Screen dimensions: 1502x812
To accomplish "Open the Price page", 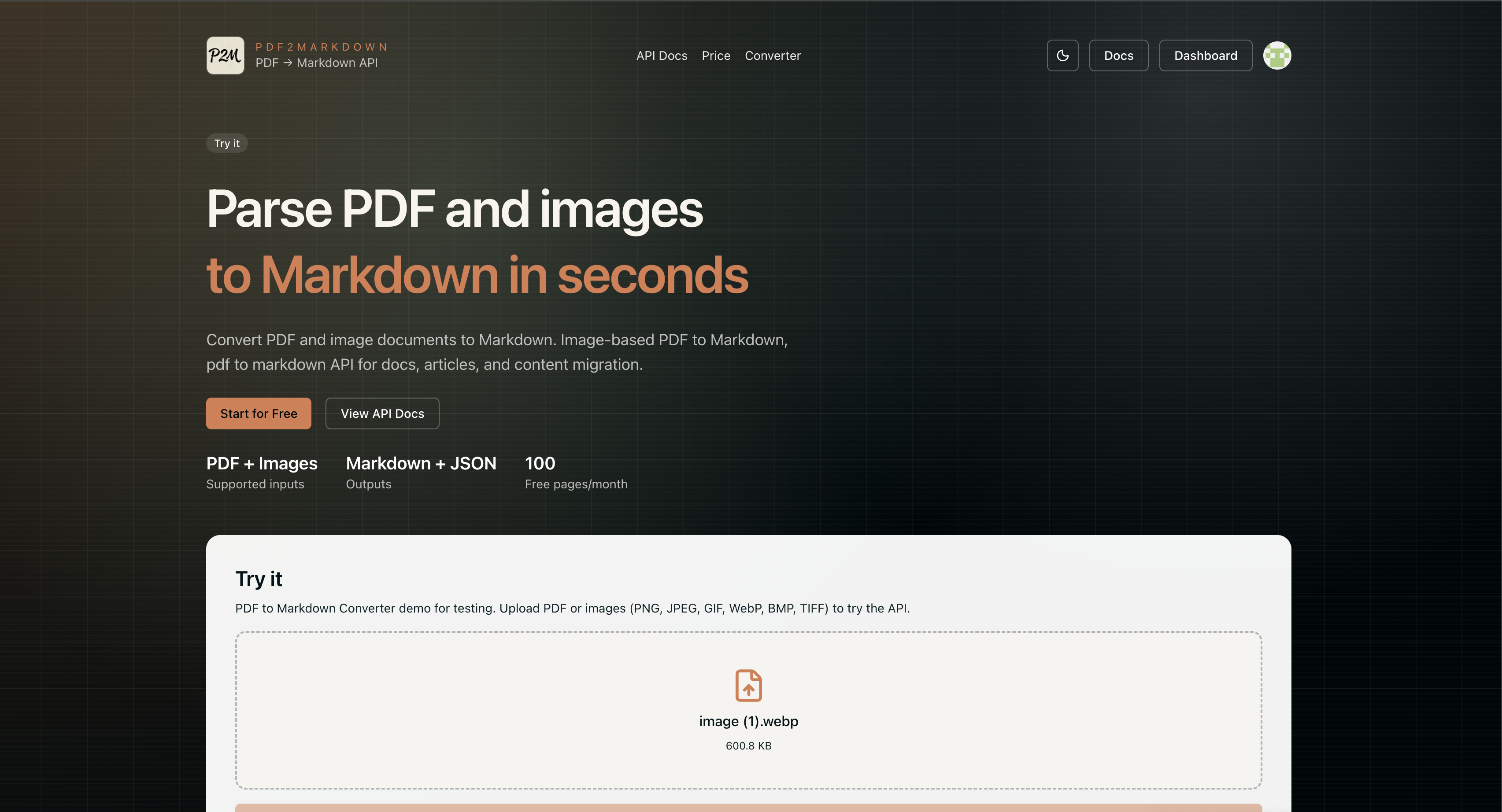I will [716, 55].
